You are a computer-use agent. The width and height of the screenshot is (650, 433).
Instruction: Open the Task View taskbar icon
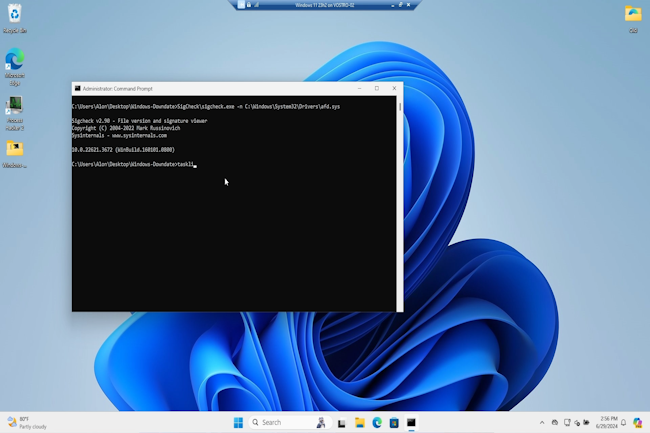click(x=342, y=422)
